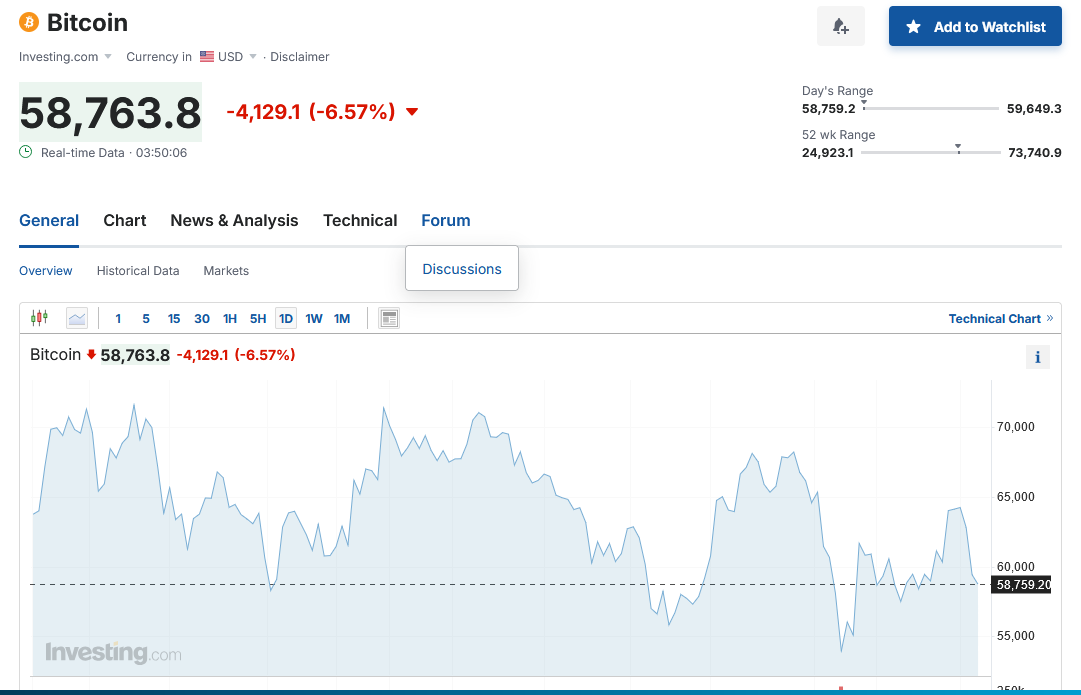Select the 1M chart interval
Image resolution: width=1081 pixels, height=695 pixels.
tap(342, 319)
